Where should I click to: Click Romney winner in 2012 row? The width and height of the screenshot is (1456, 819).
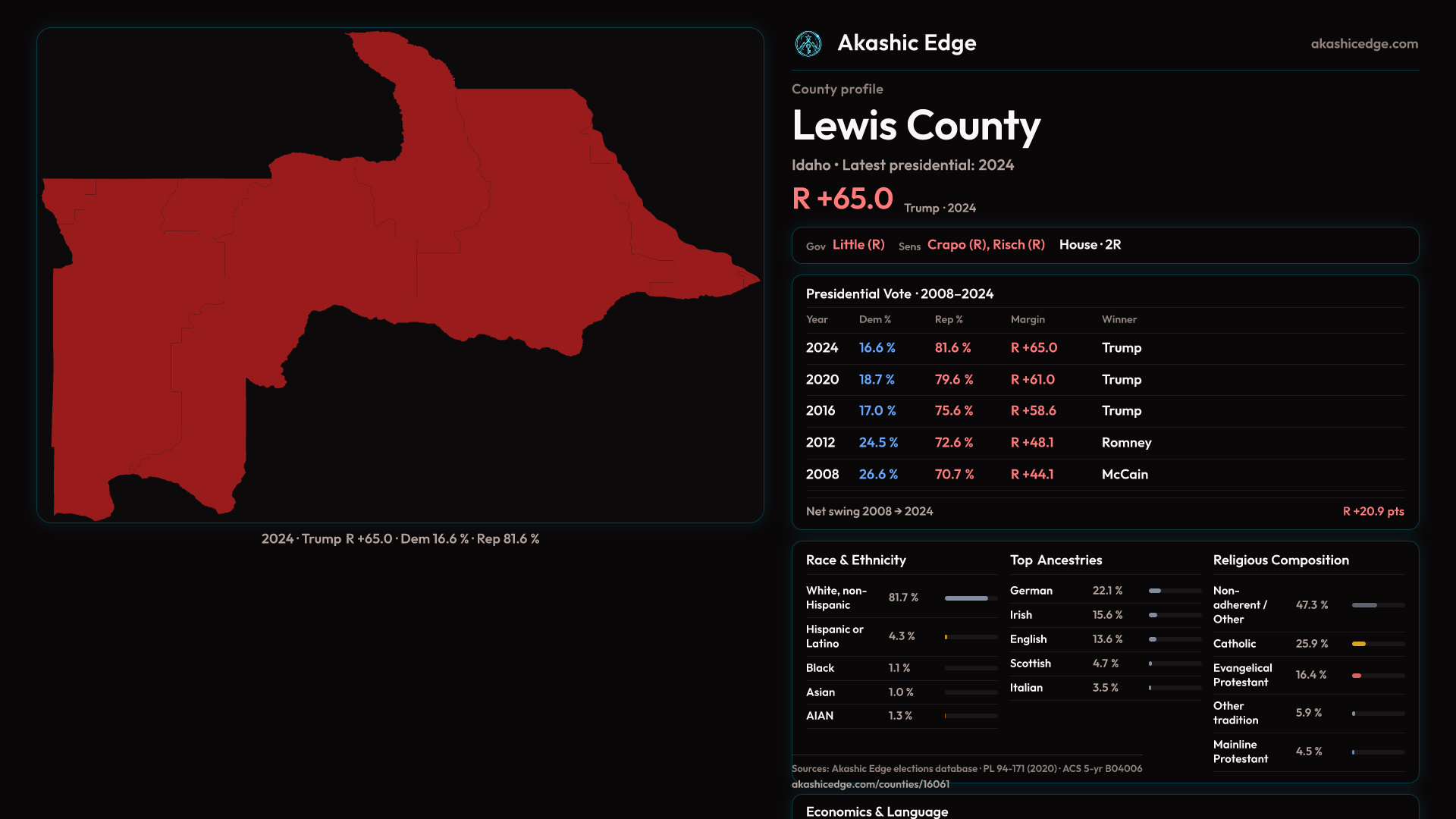coord(1126,443)
